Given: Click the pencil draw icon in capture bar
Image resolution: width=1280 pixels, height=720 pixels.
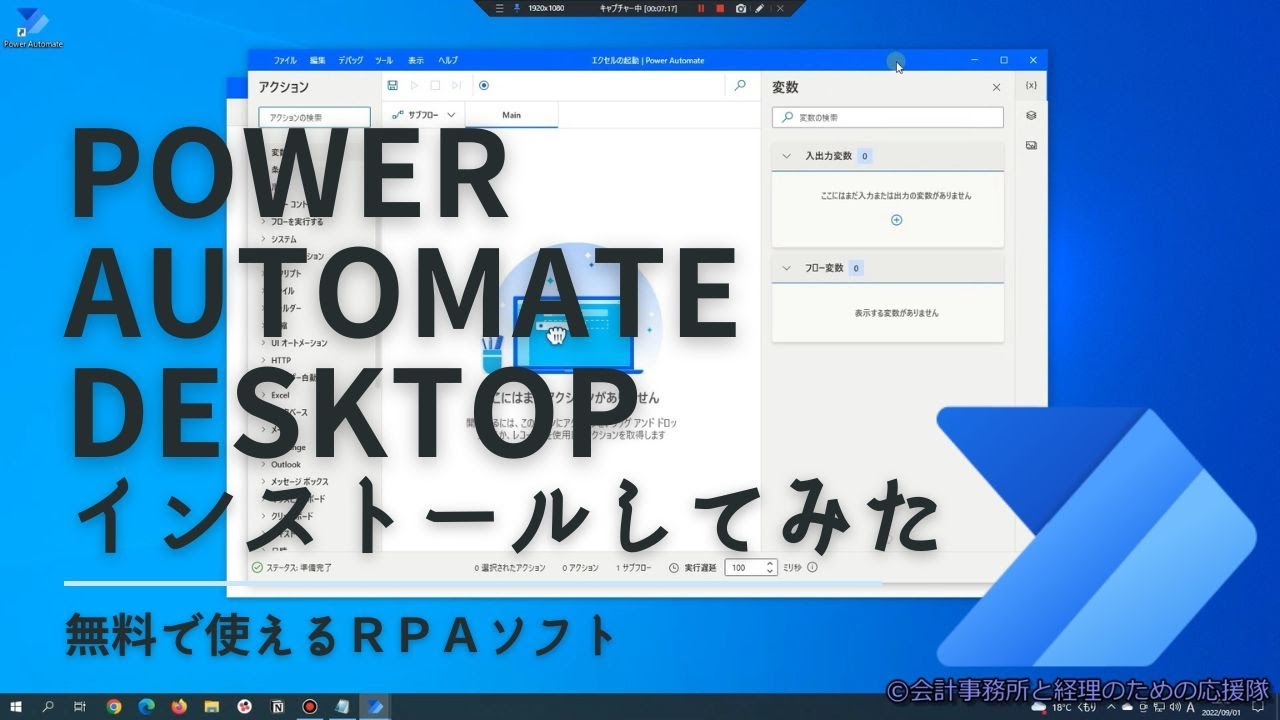Looking at the screenshot, I should coord(760,8).
